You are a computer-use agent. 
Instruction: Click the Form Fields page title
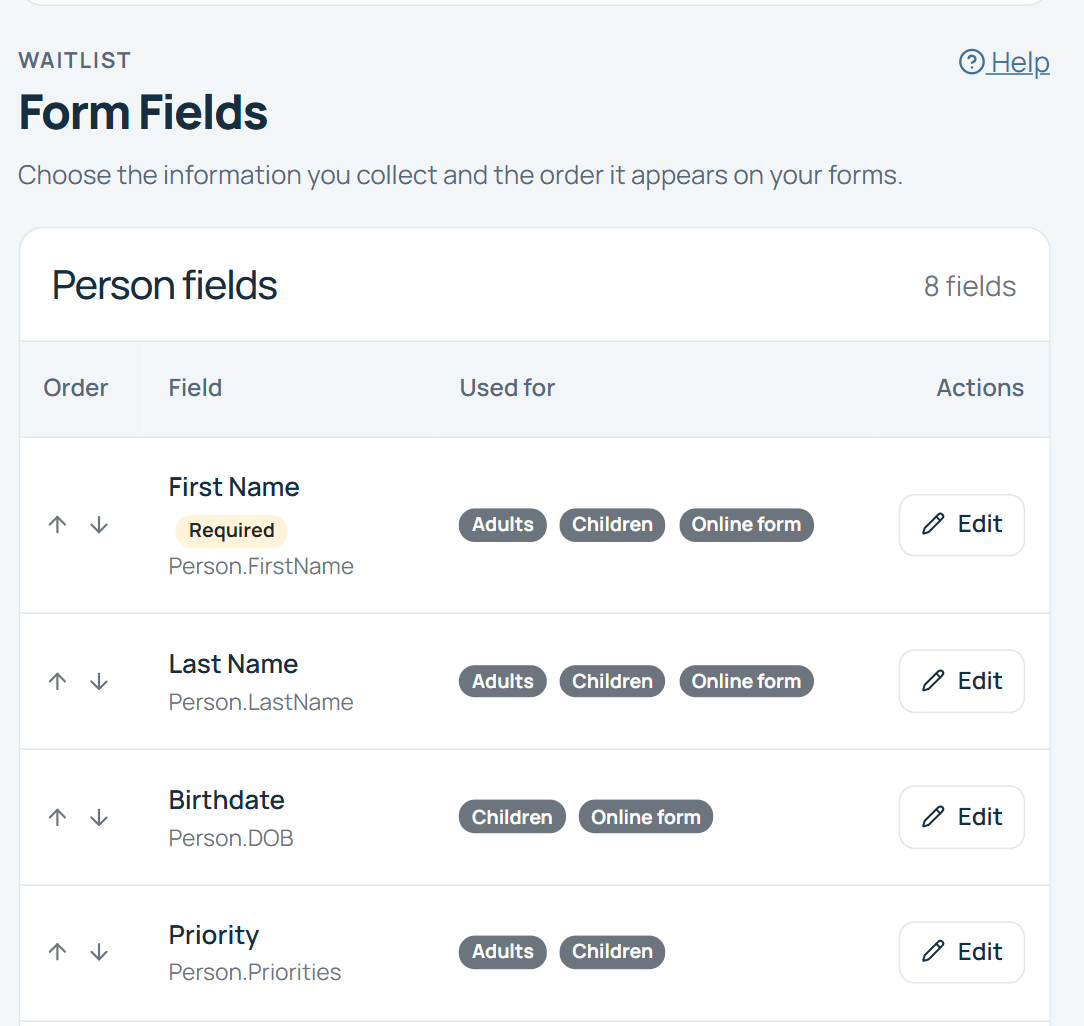click(x=143, y=113)
